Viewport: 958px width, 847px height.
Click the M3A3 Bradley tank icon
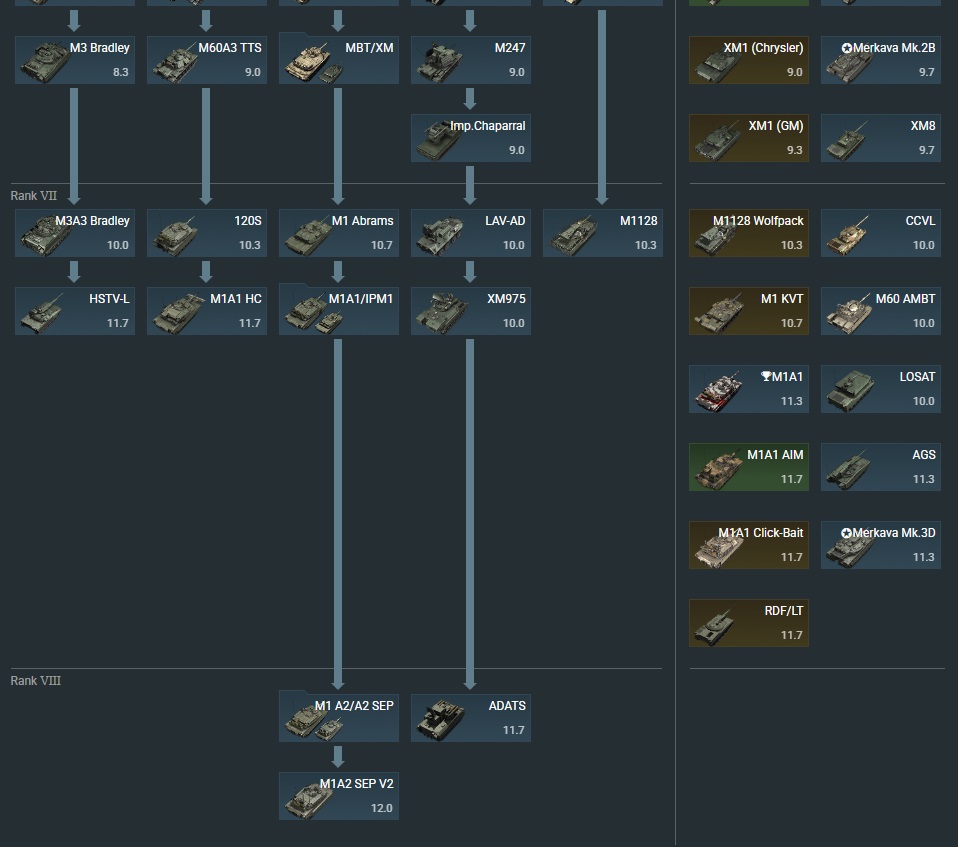click(x=44, y=236)
